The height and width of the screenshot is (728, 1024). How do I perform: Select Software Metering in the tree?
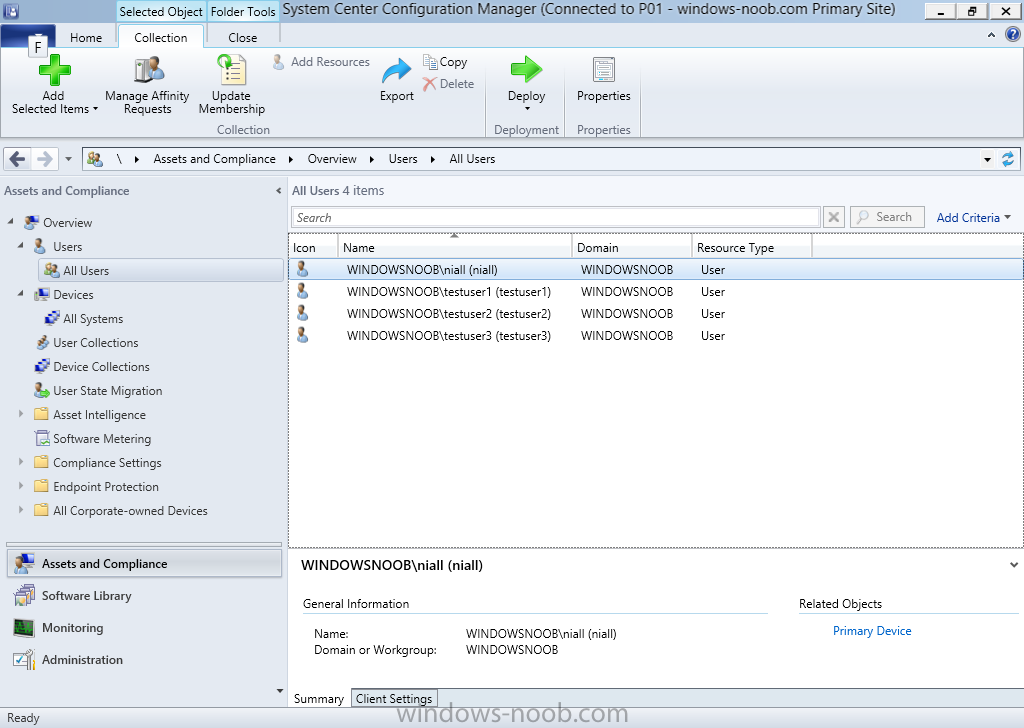[x=102, y=439]
